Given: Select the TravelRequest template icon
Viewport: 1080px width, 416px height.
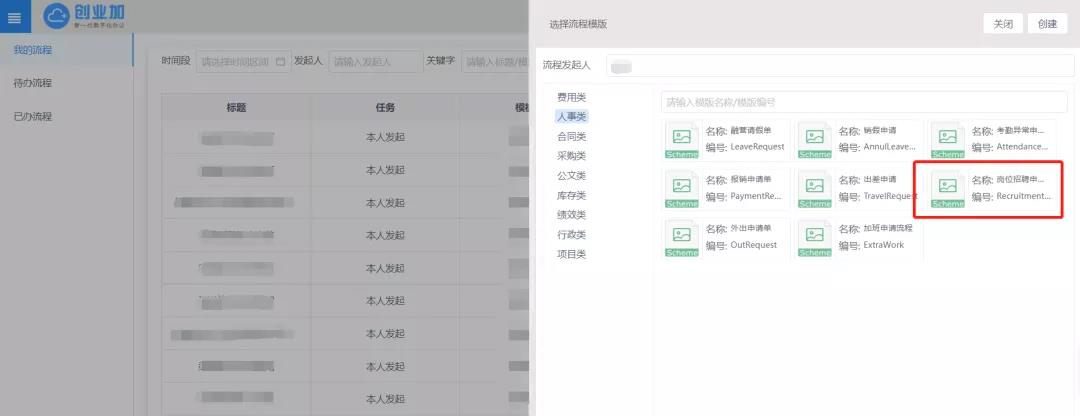Looking at the screenshot, I should pos(815,188).
